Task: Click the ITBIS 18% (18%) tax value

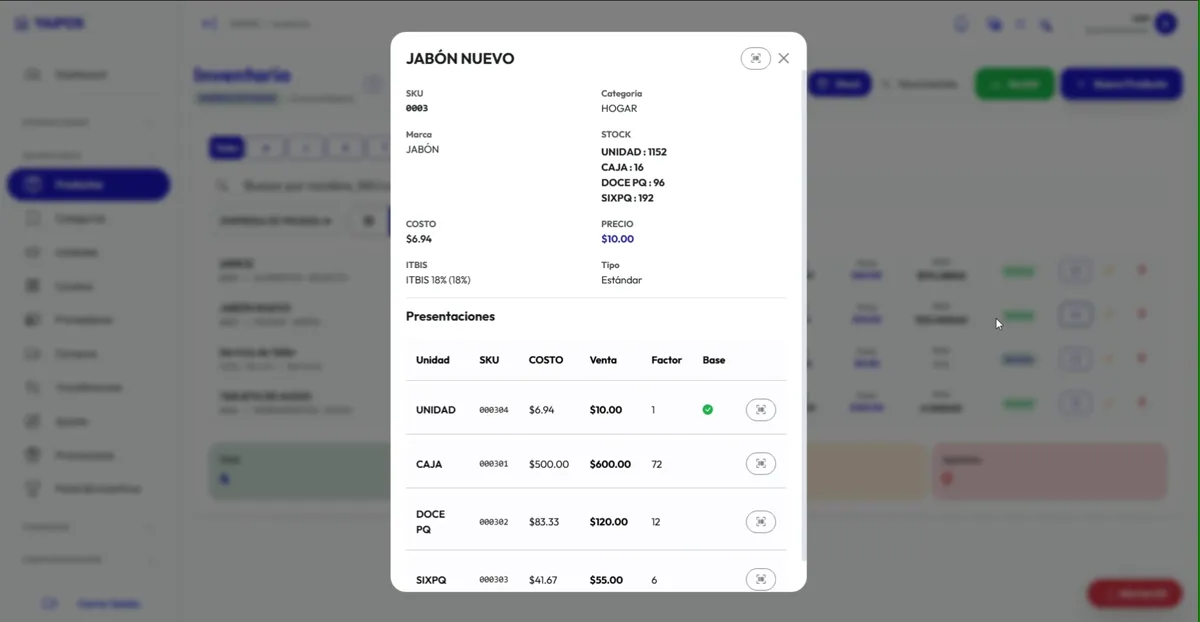Action: click(438, 280)
